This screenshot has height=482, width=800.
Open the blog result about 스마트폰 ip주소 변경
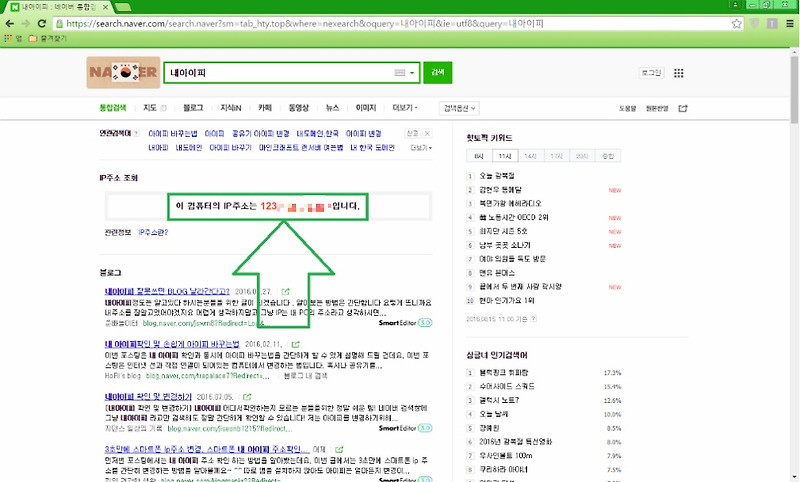click(x=207, y=449)
